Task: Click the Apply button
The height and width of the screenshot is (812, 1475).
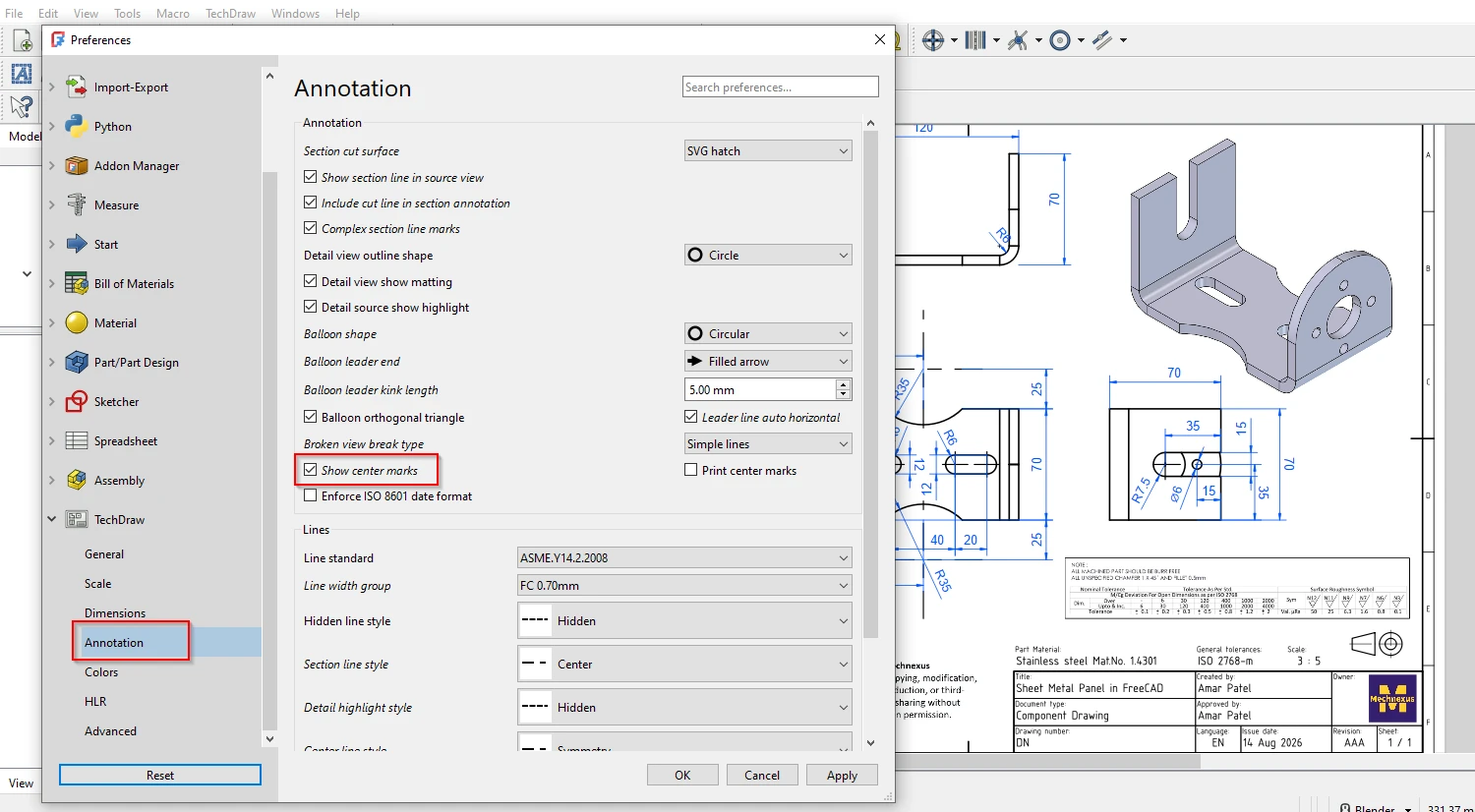Action: click(x=842, y=775)
